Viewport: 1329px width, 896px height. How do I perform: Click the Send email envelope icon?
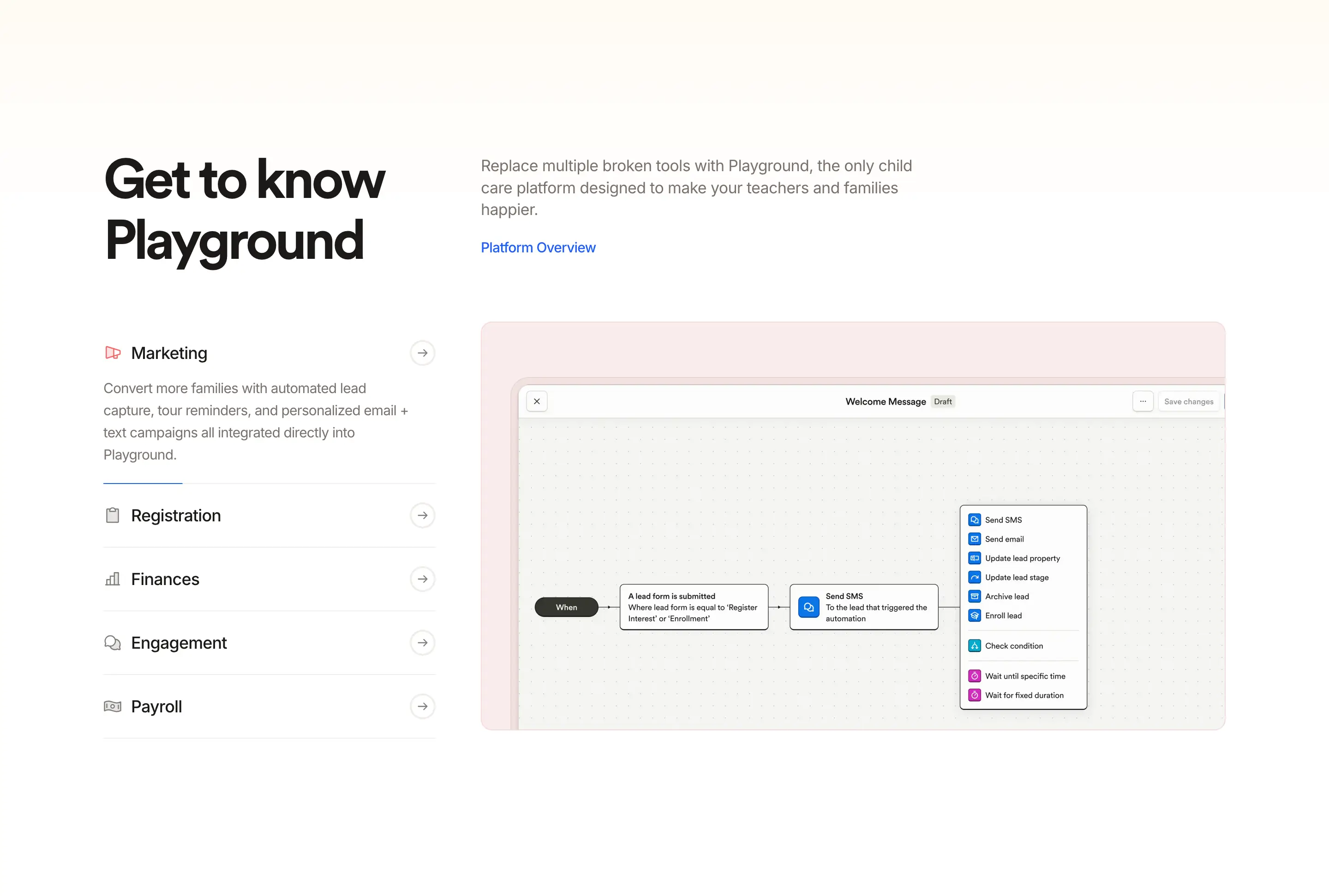pos(974,539)
